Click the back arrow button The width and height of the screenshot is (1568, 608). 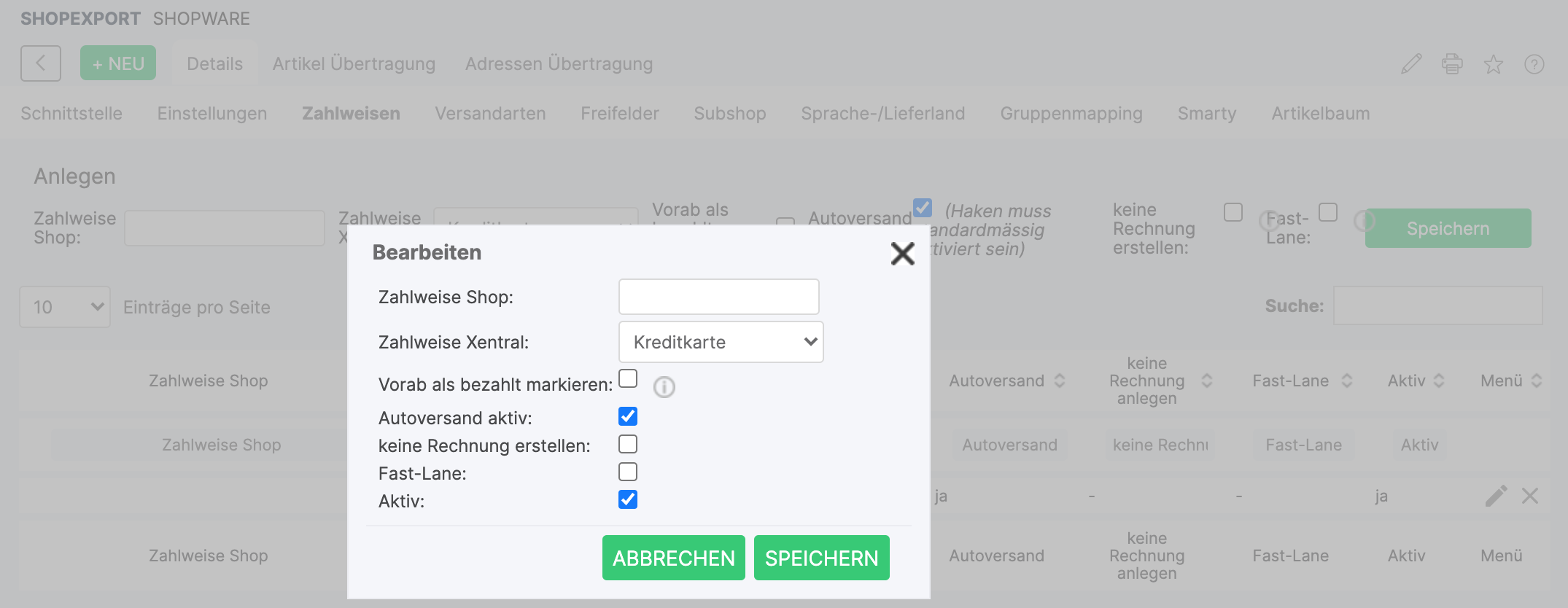pos(41,63)
